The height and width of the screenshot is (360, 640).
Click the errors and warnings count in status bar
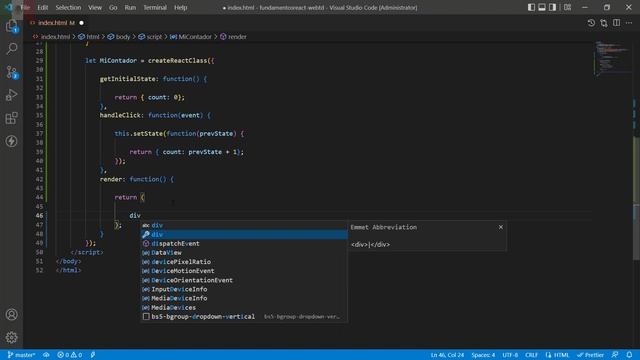click(69, 355)
